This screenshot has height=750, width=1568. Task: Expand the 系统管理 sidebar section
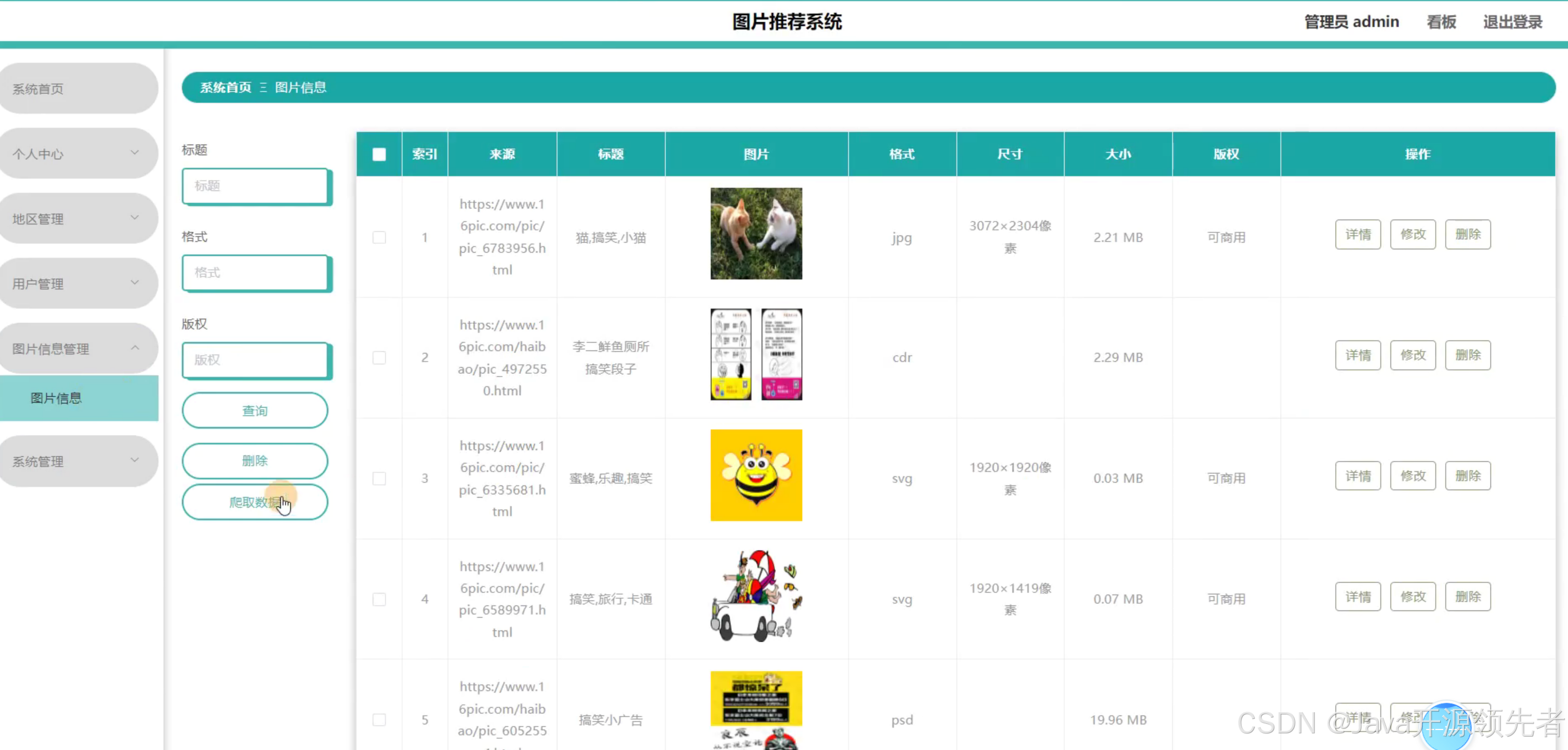click(78, 461)
